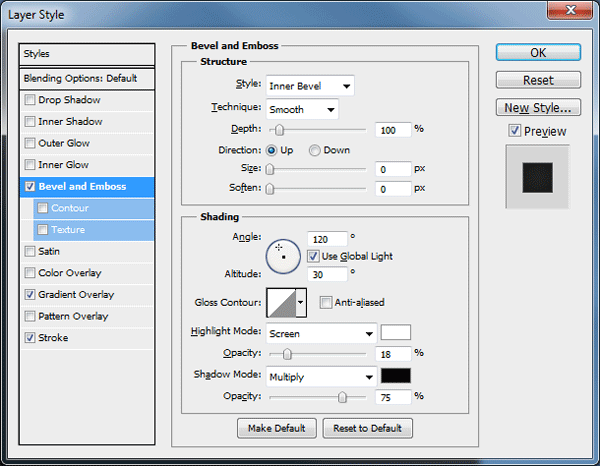Expand the Technique dropdown set to Smooth
This screenshot has width=600, height=466.
pyautogui.click(x=302, y=109)
